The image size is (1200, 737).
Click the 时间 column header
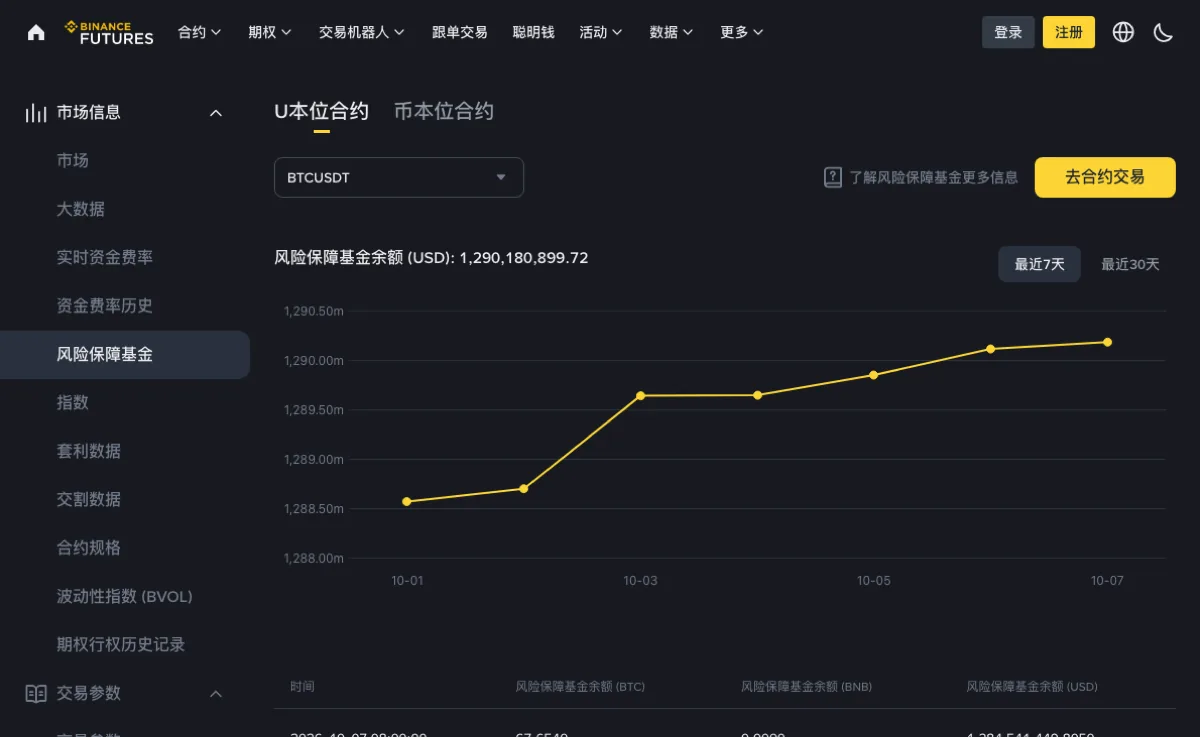click(x=302, y=687)
